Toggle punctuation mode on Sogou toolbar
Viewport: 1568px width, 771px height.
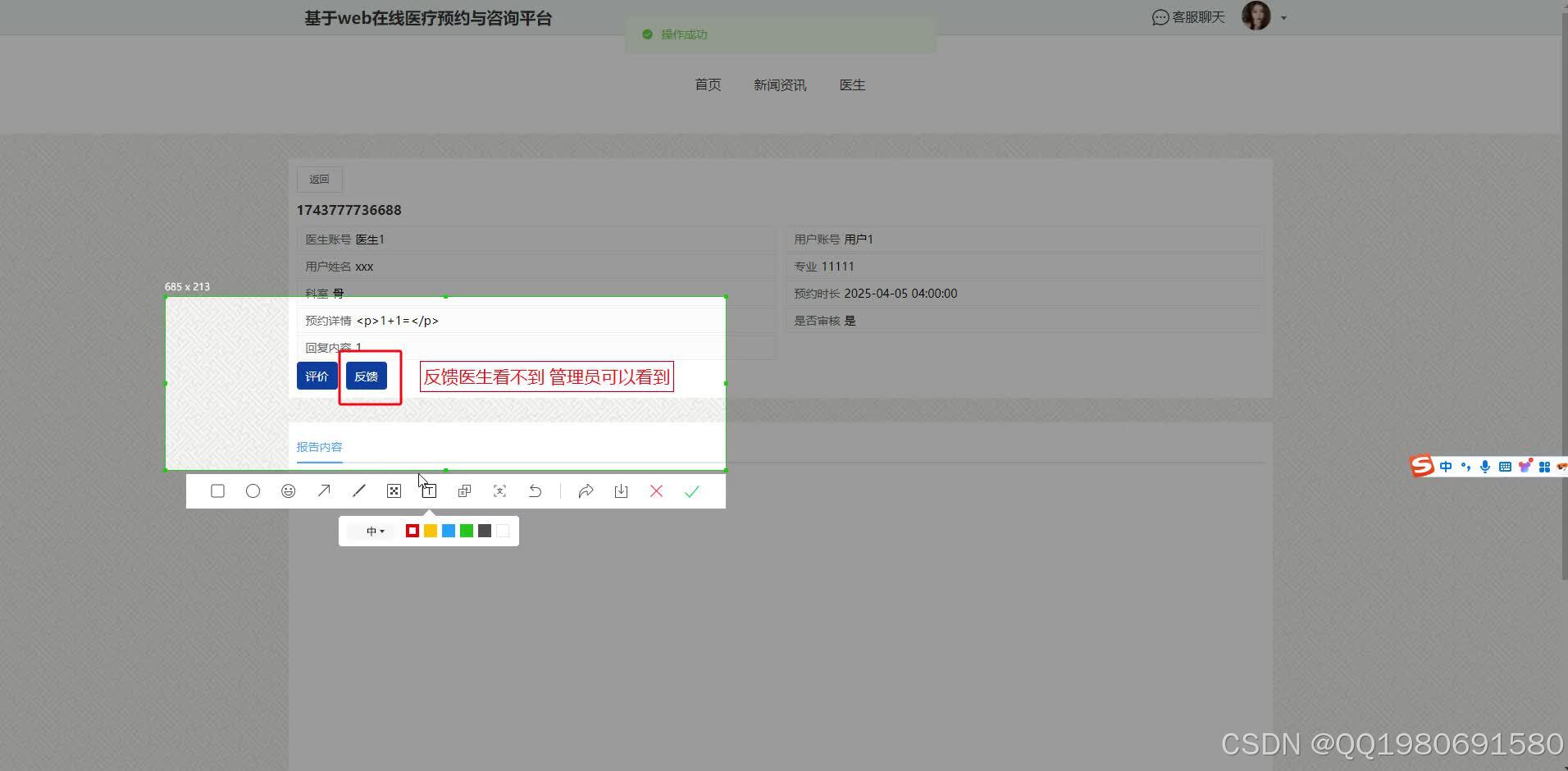[x=1465, y=466]
